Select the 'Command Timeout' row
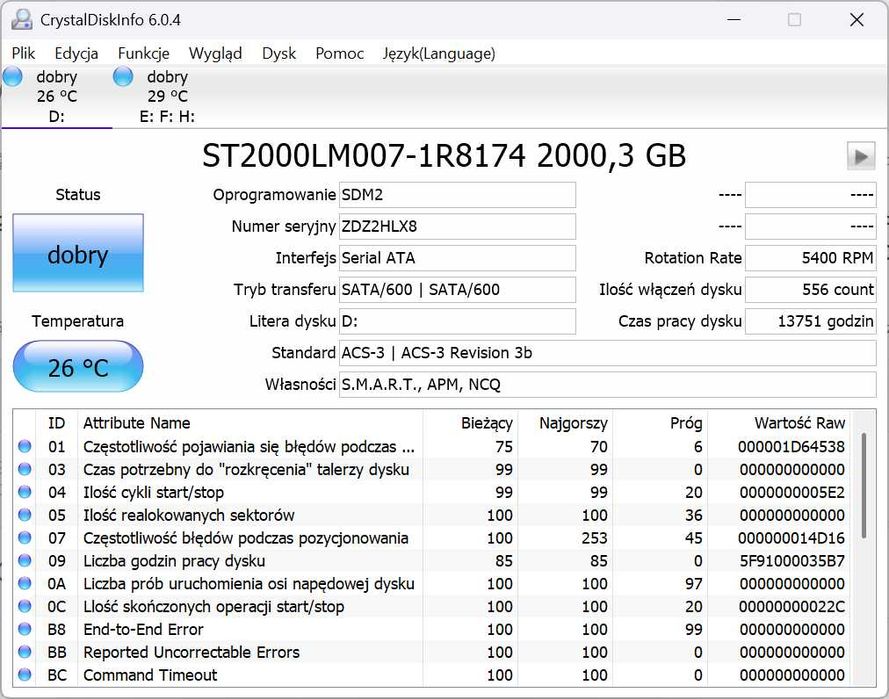The height and width of the screenshot is (699, 889). 431,675
